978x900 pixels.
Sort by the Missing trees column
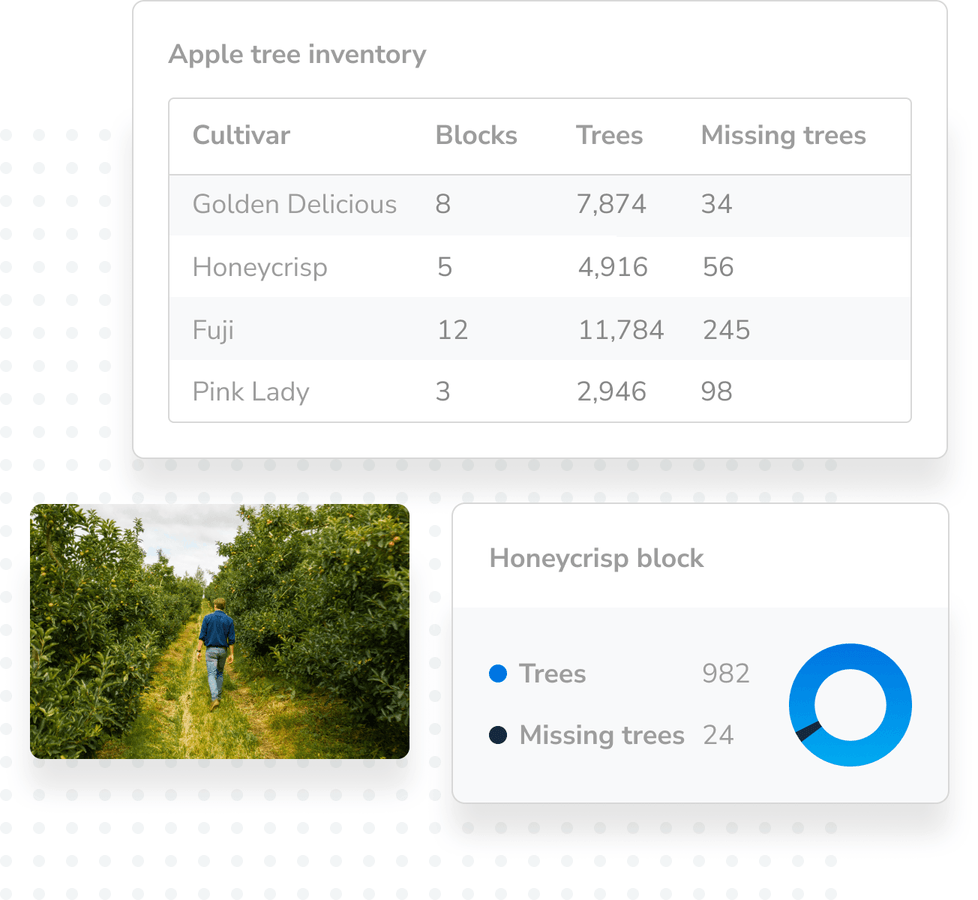783,136
